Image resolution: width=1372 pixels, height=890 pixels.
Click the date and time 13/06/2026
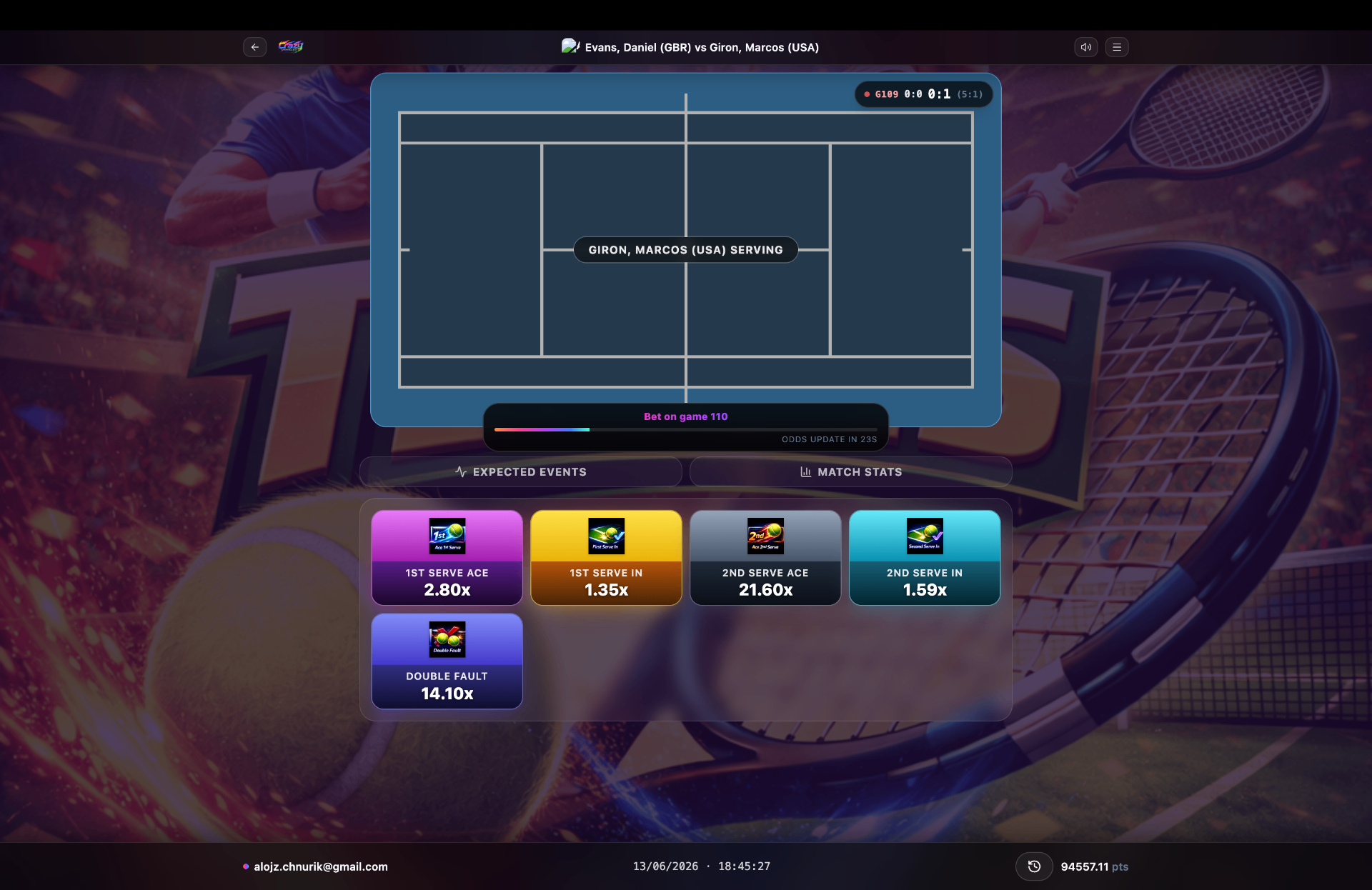tap(702, 866)
